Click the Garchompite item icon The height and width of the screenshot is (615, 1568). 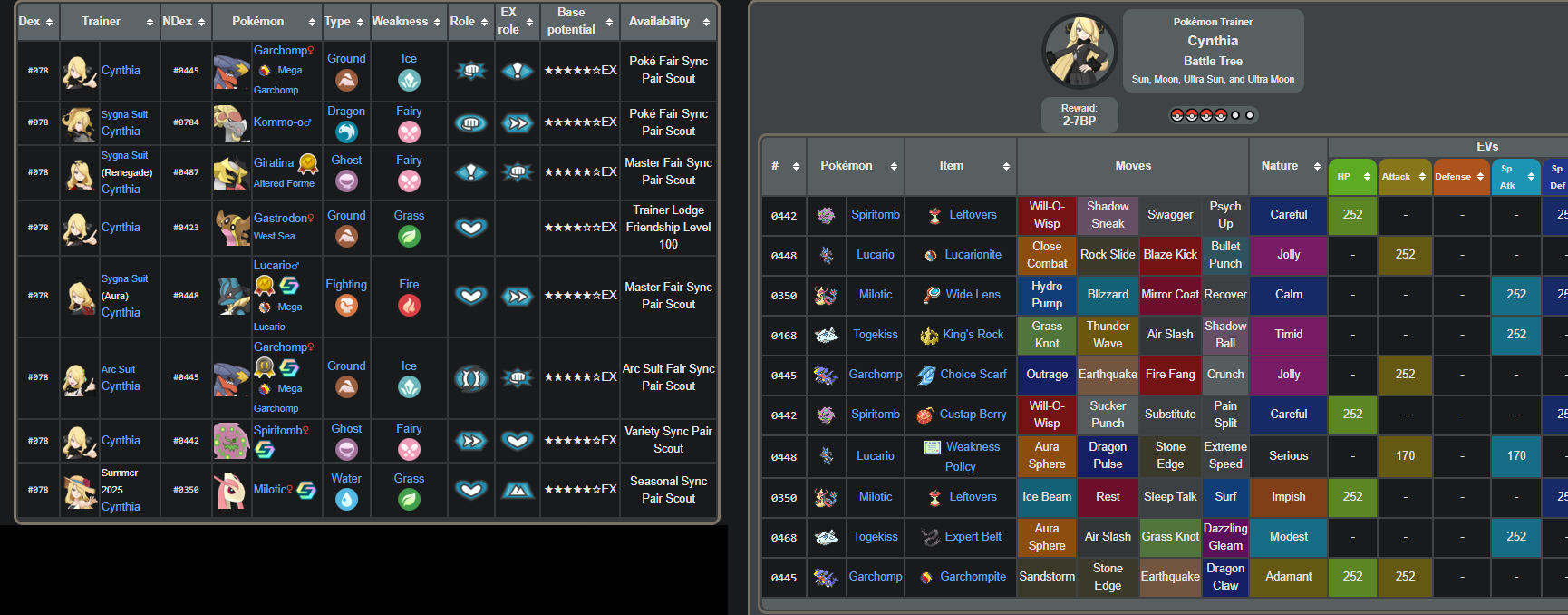pos(926,578)
